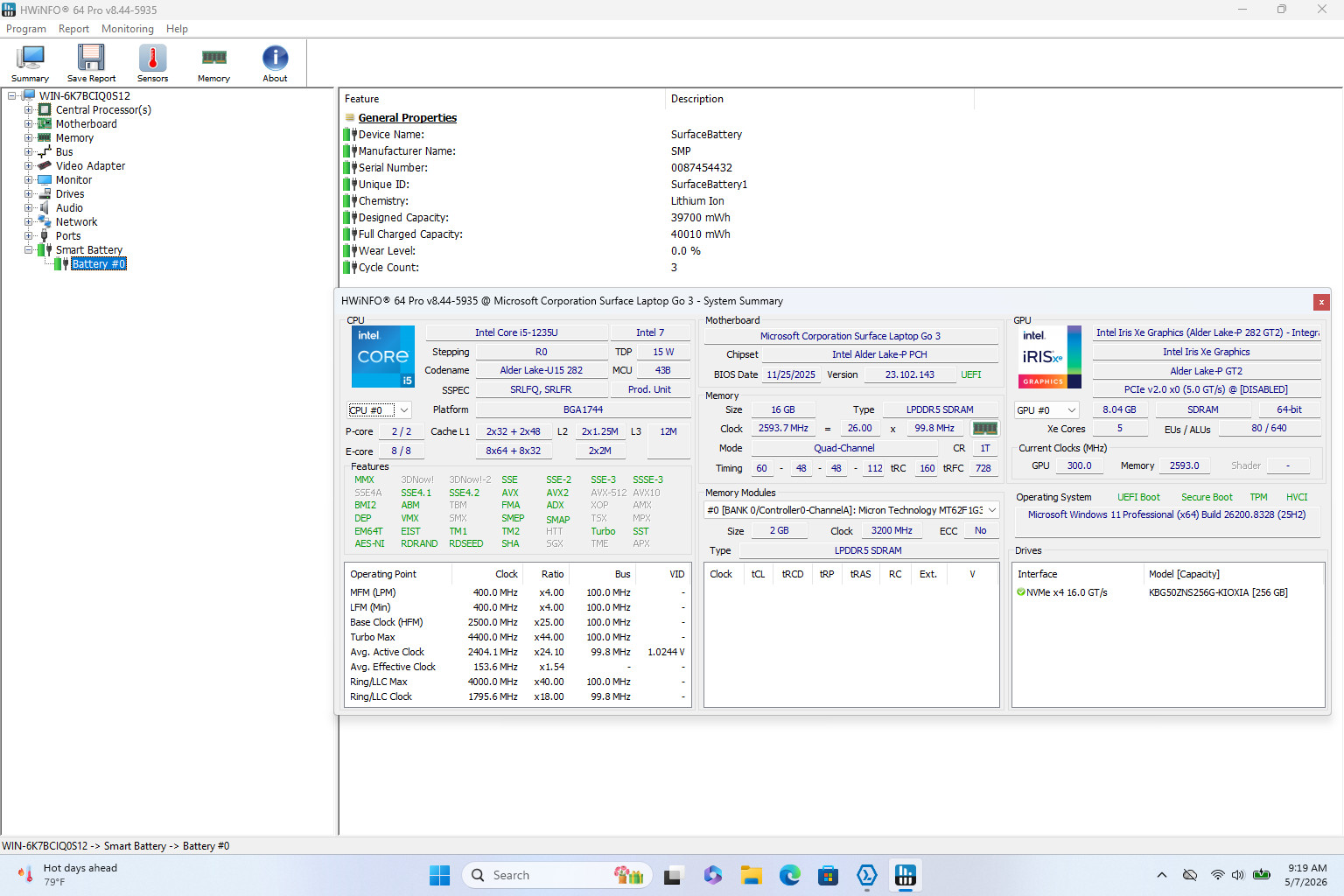This screenshot has height=896, width=1344.
Task: Click the board icon beside Motherboard
Action: pos(45,124)
